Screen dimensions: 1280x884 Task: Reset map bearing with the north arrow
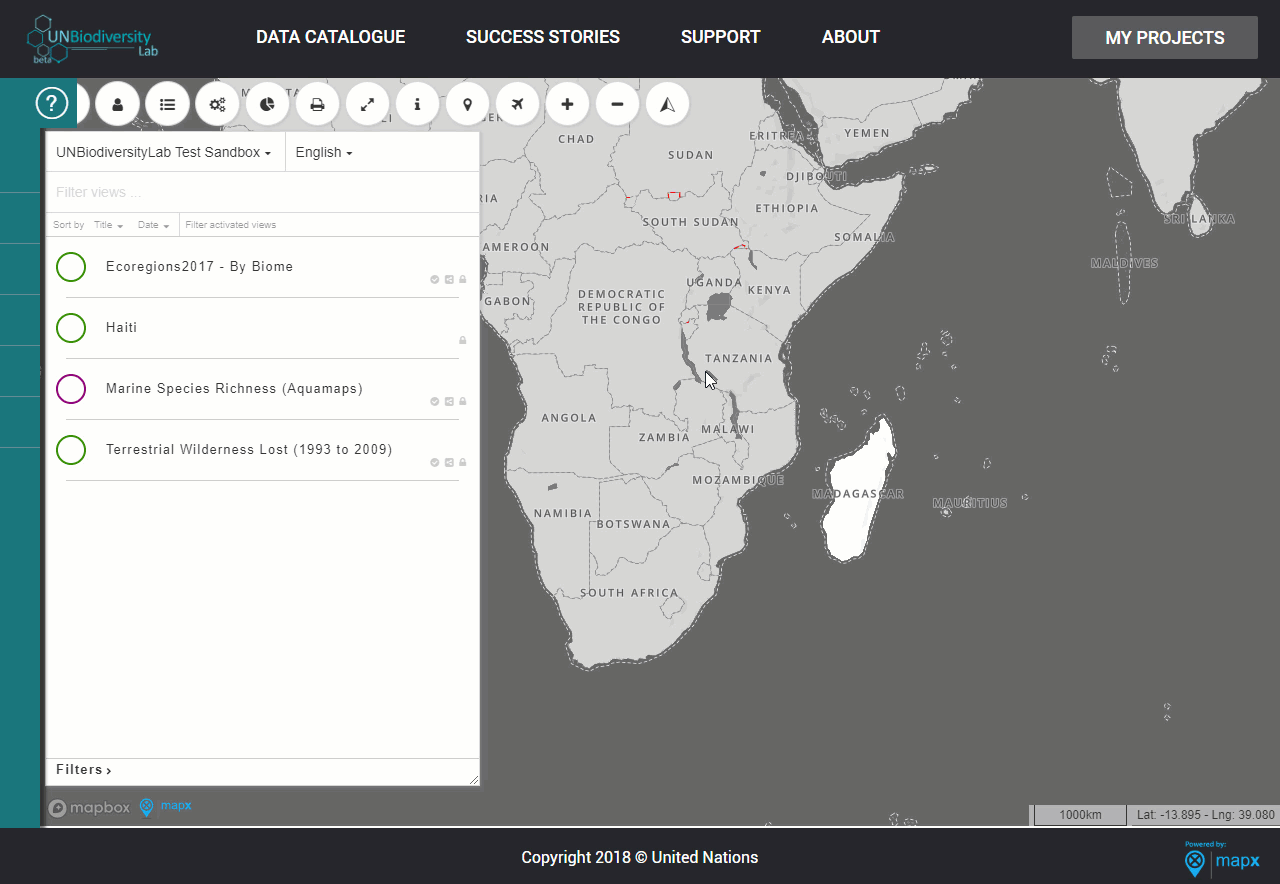point(667,104)
